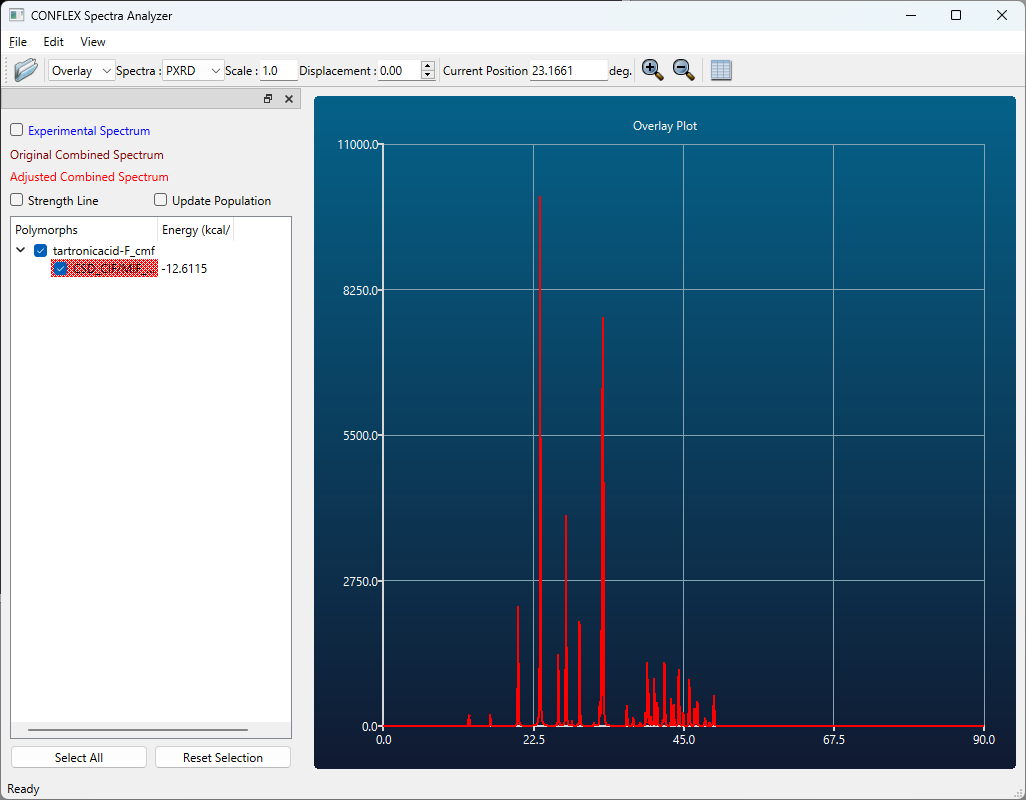Screen dimensions: 1026x800
Task: Collapse the tartronicacid-F_cmf tree node
Action: 22,250
